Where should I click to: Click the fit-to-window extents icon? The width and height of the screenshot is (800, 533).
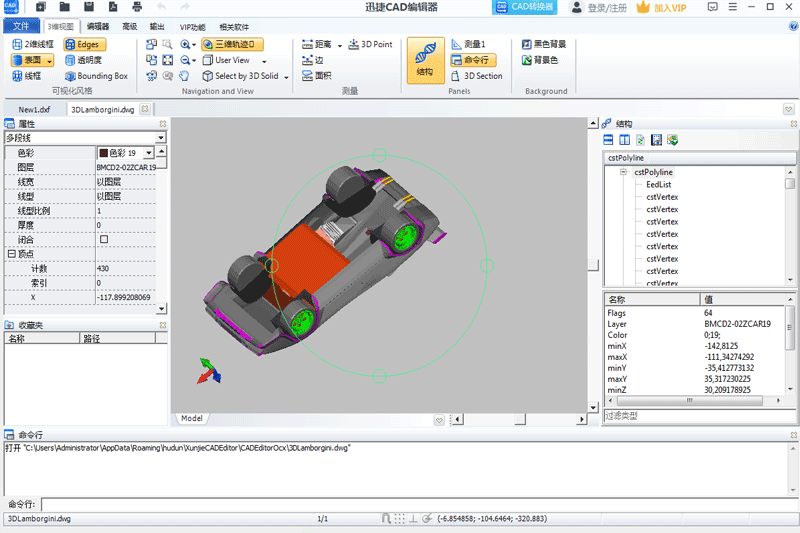pyautogui.click(x=167, y=60)
